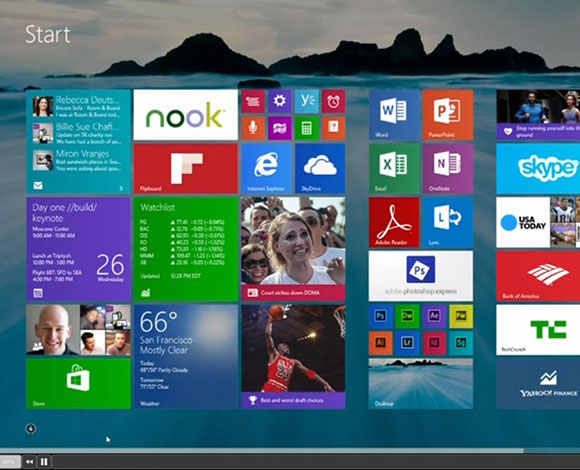Open the Yahoo Finance tile

[538, 383]
